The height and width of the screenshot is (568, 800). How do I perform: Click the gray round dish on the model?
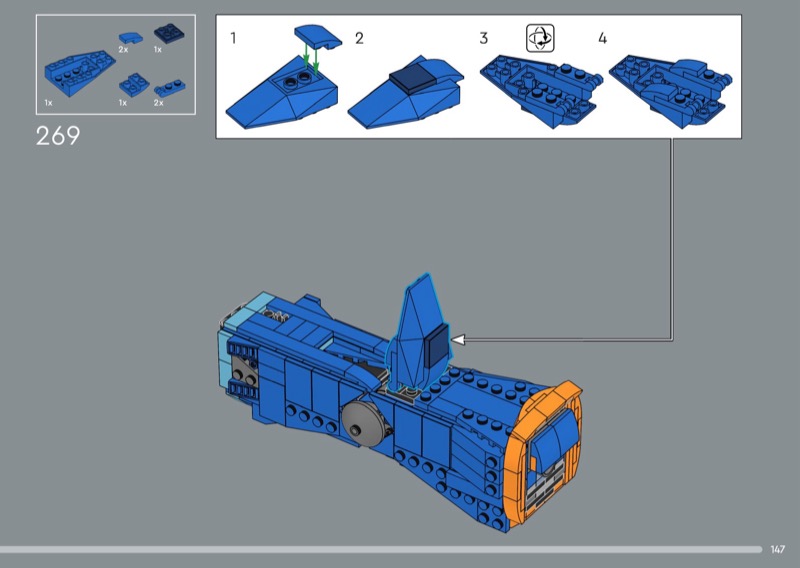tap(359, 421)
